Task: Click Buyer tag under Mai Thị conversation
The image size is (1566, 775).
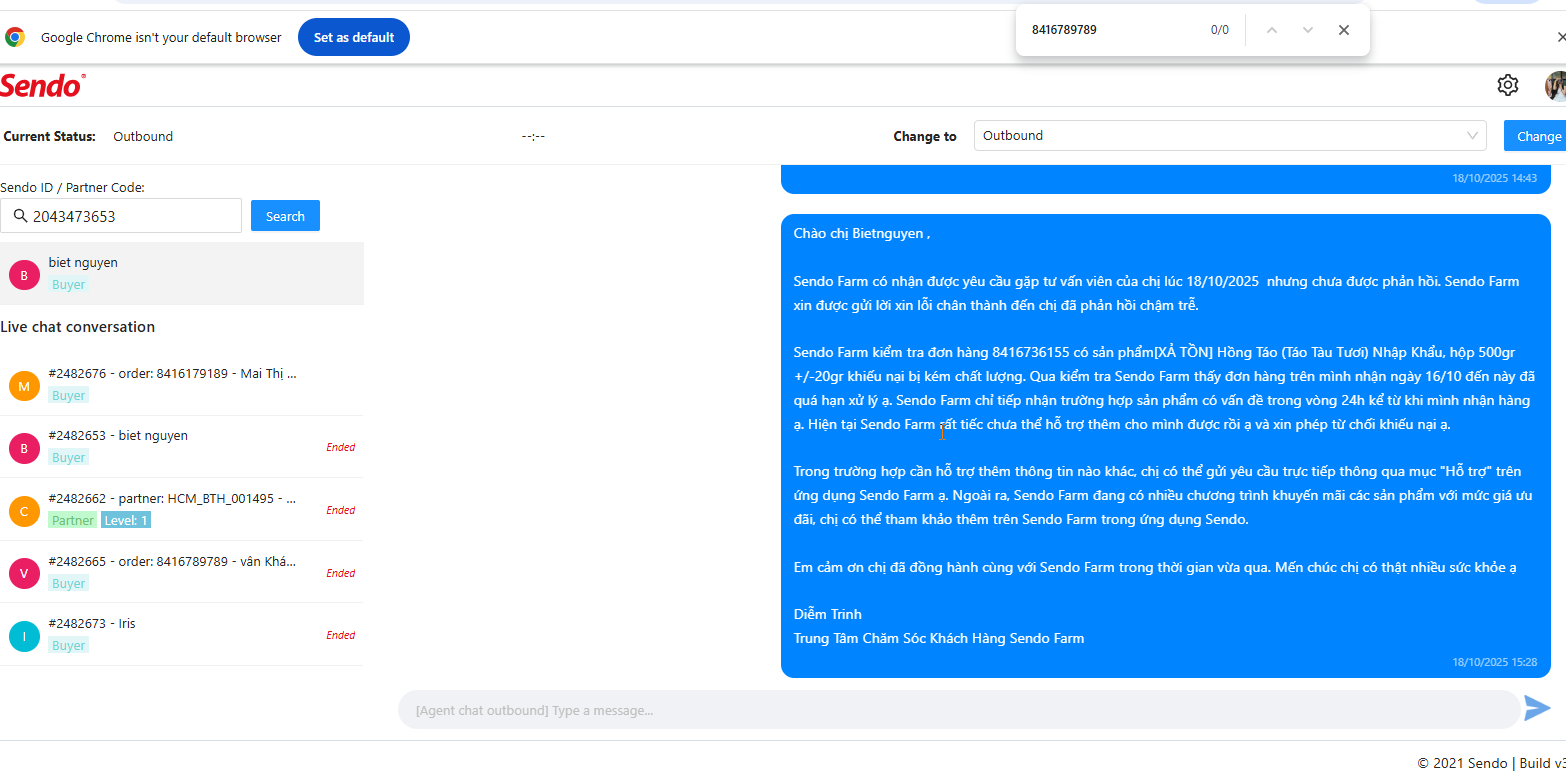Action: (x=69, y=395)
